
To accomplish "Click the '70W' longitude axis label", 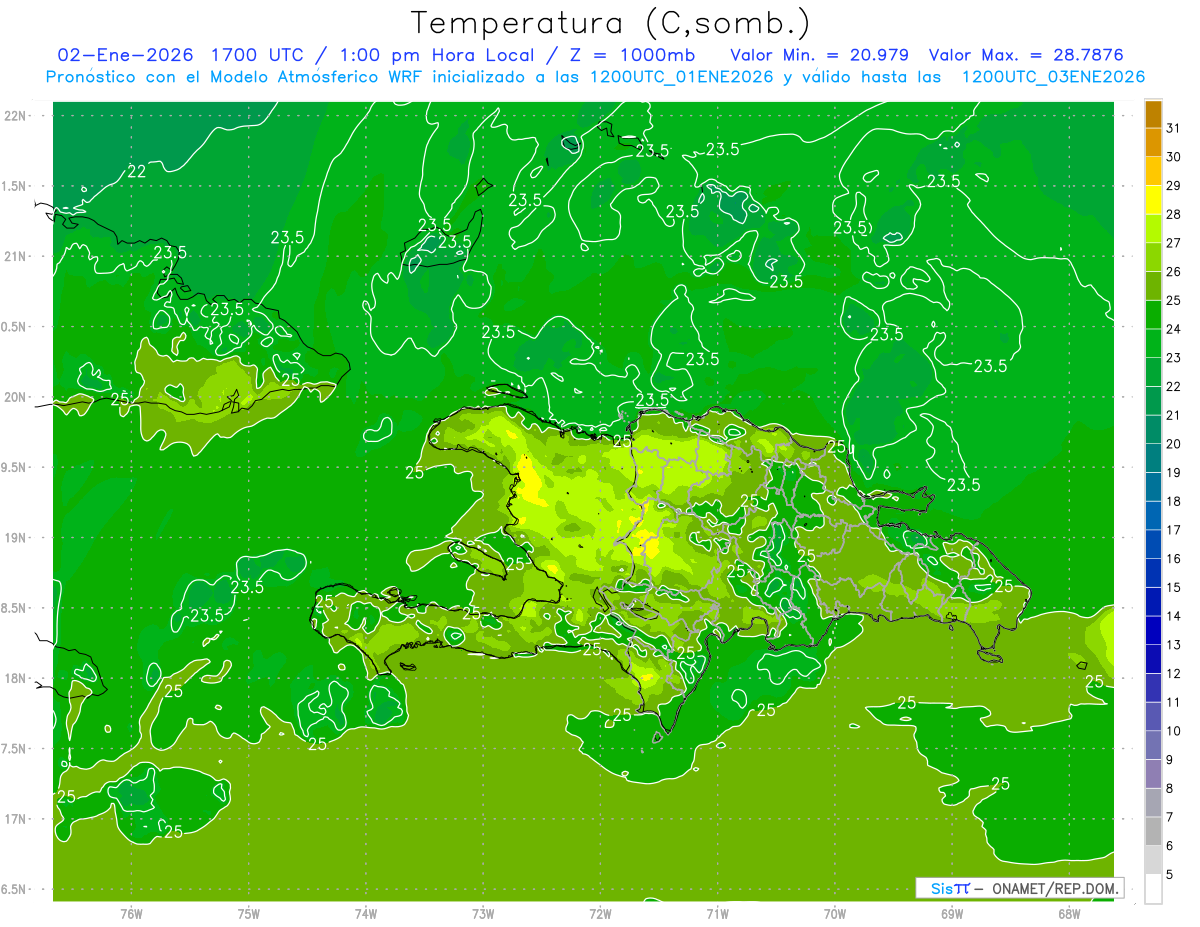I will (x=835, y=914).
